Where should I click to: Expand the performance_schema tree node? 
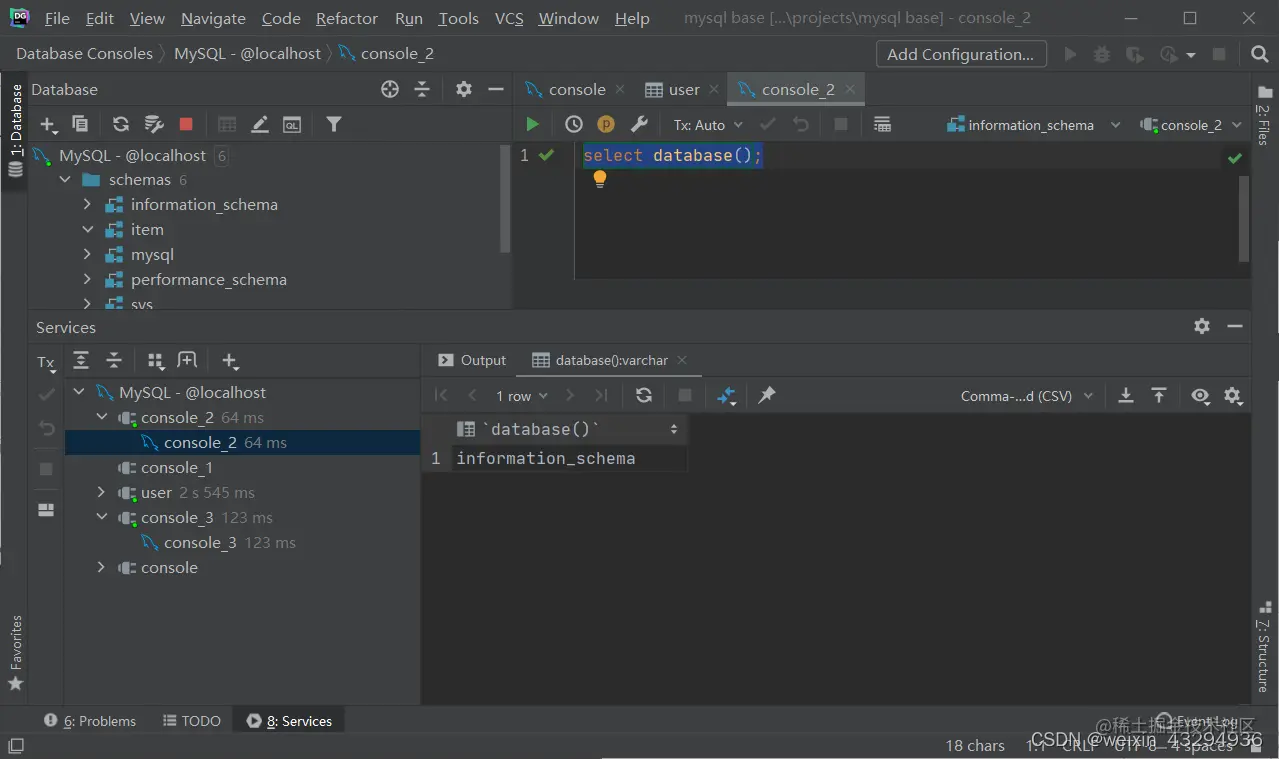[x=87, y=280]
